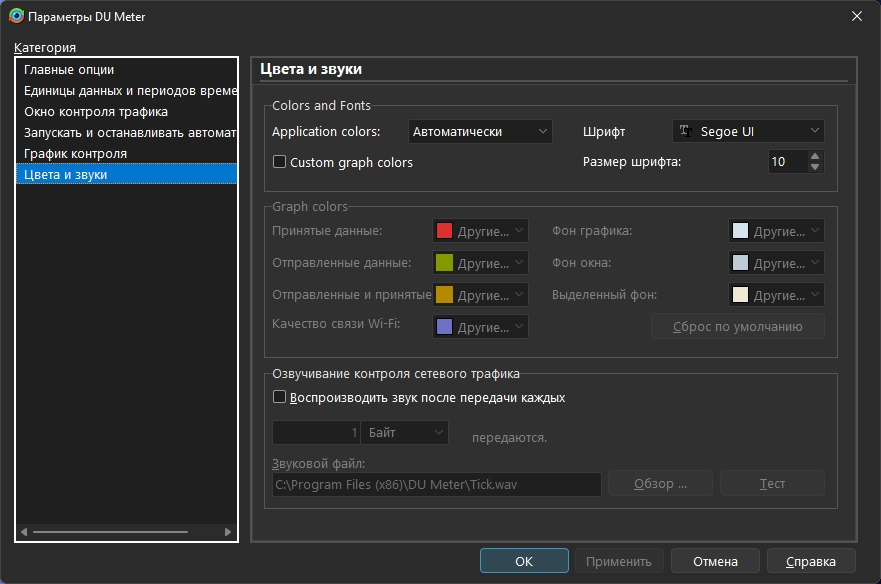Click the OK button
Screen dimensions: 881x584
tap(524, 561)
